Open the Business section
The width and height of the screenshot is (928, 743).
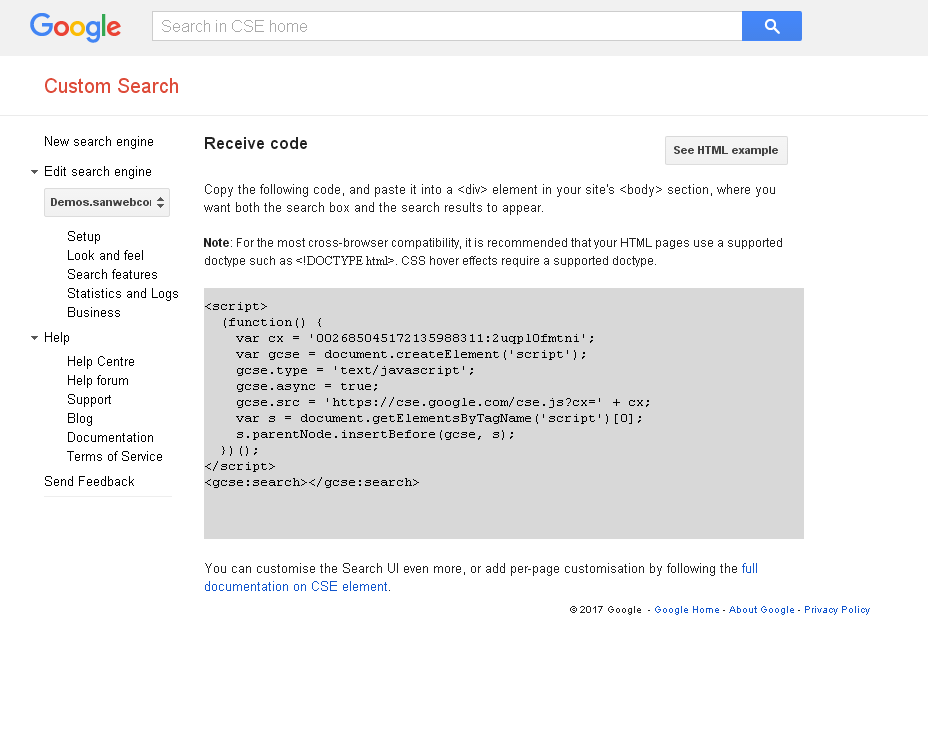[94, 312]
